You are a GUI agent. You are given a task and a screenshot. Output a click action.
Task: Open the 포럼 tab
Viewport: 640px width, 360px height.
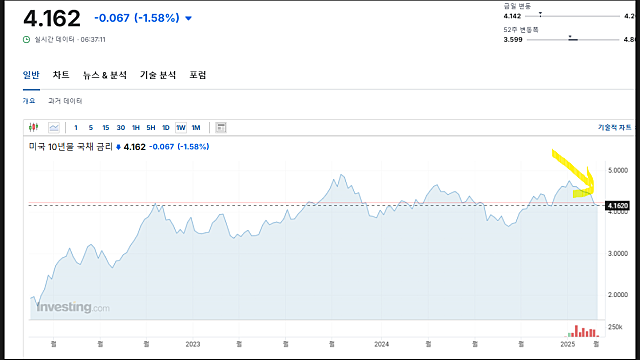tap(198, 75)
